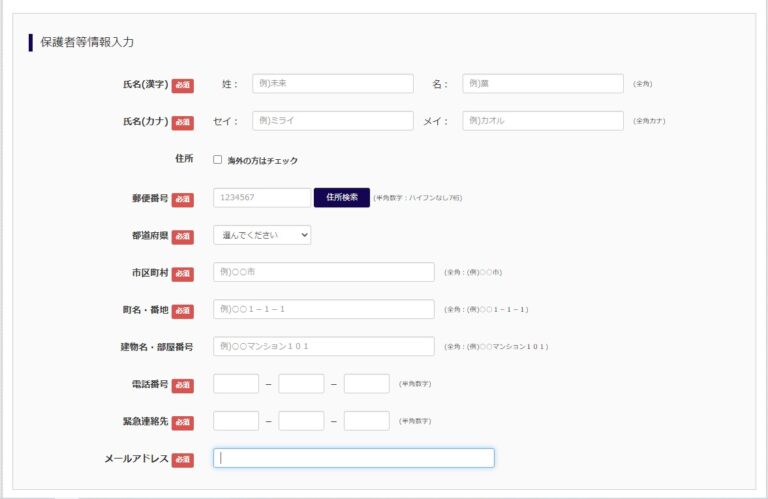Focus the メイ katakana given name field

[x=542, y=121]
